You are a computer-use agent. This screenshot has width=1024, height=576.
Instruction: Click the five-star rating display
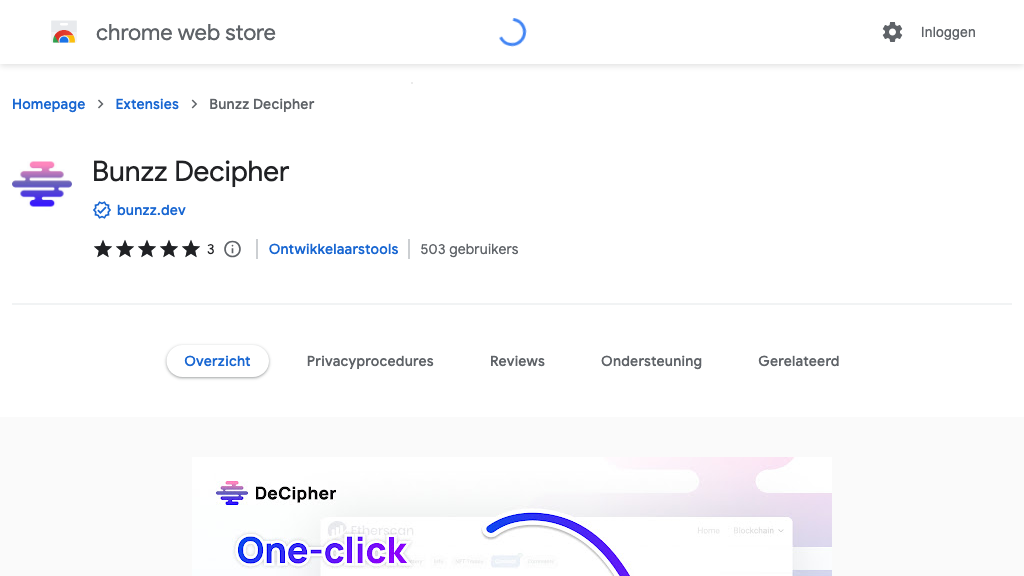[147, 249]
